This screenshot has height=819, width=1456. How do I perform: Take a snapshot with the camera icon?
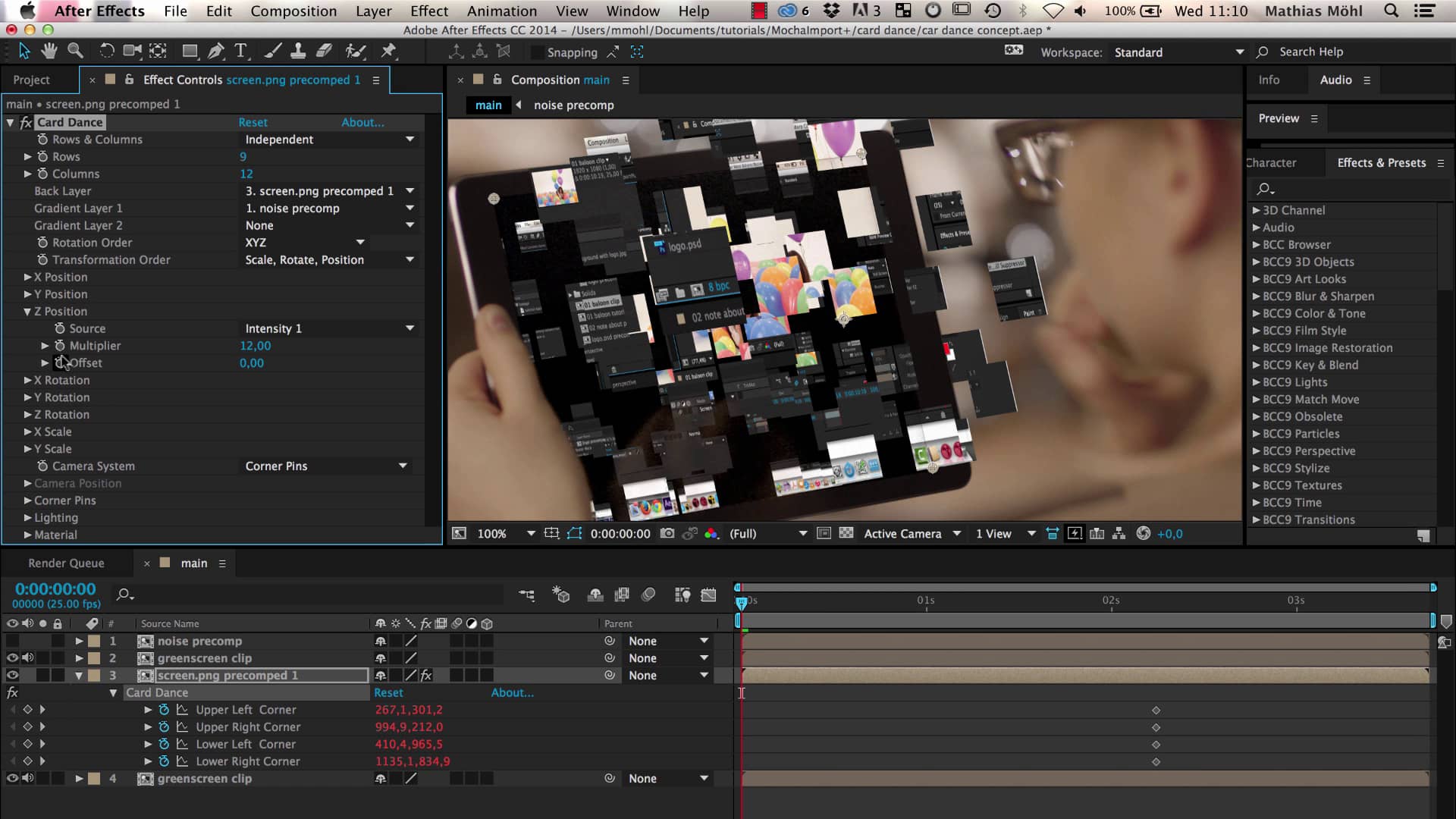point(667,533)
